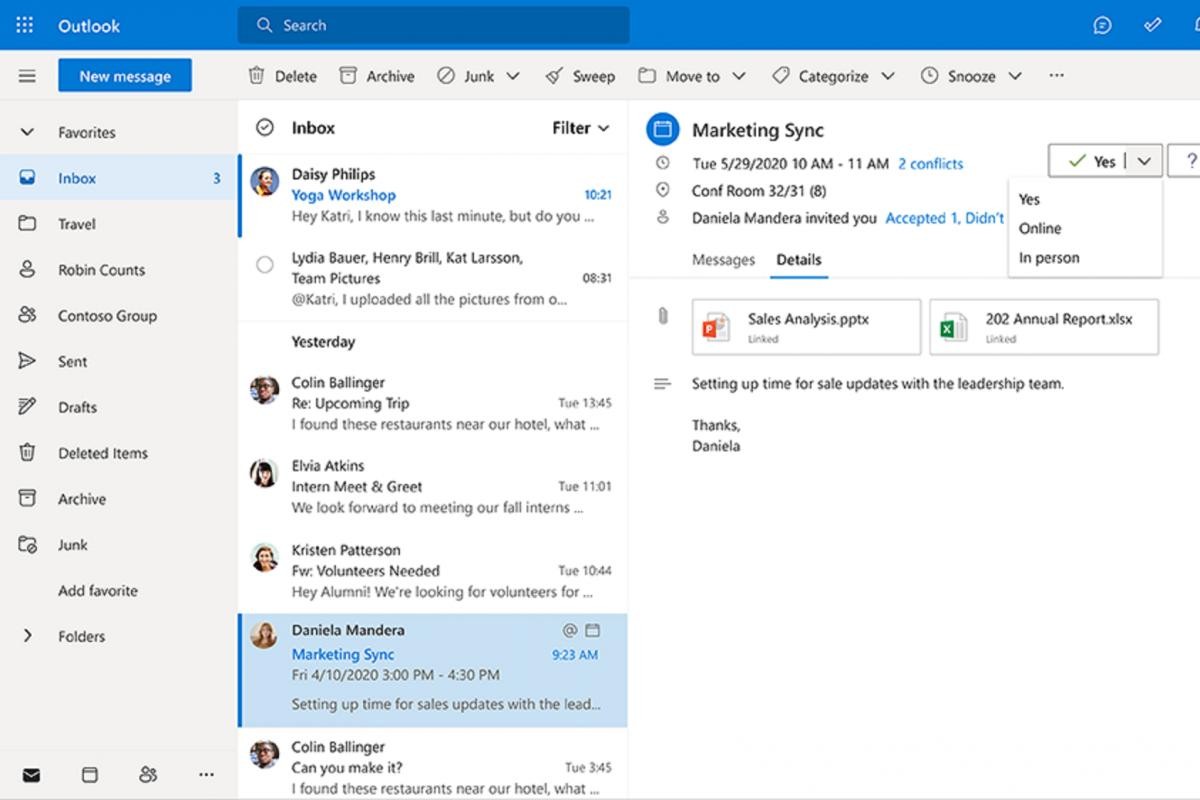Click the Sweep broom icon

tap(554, 76)
